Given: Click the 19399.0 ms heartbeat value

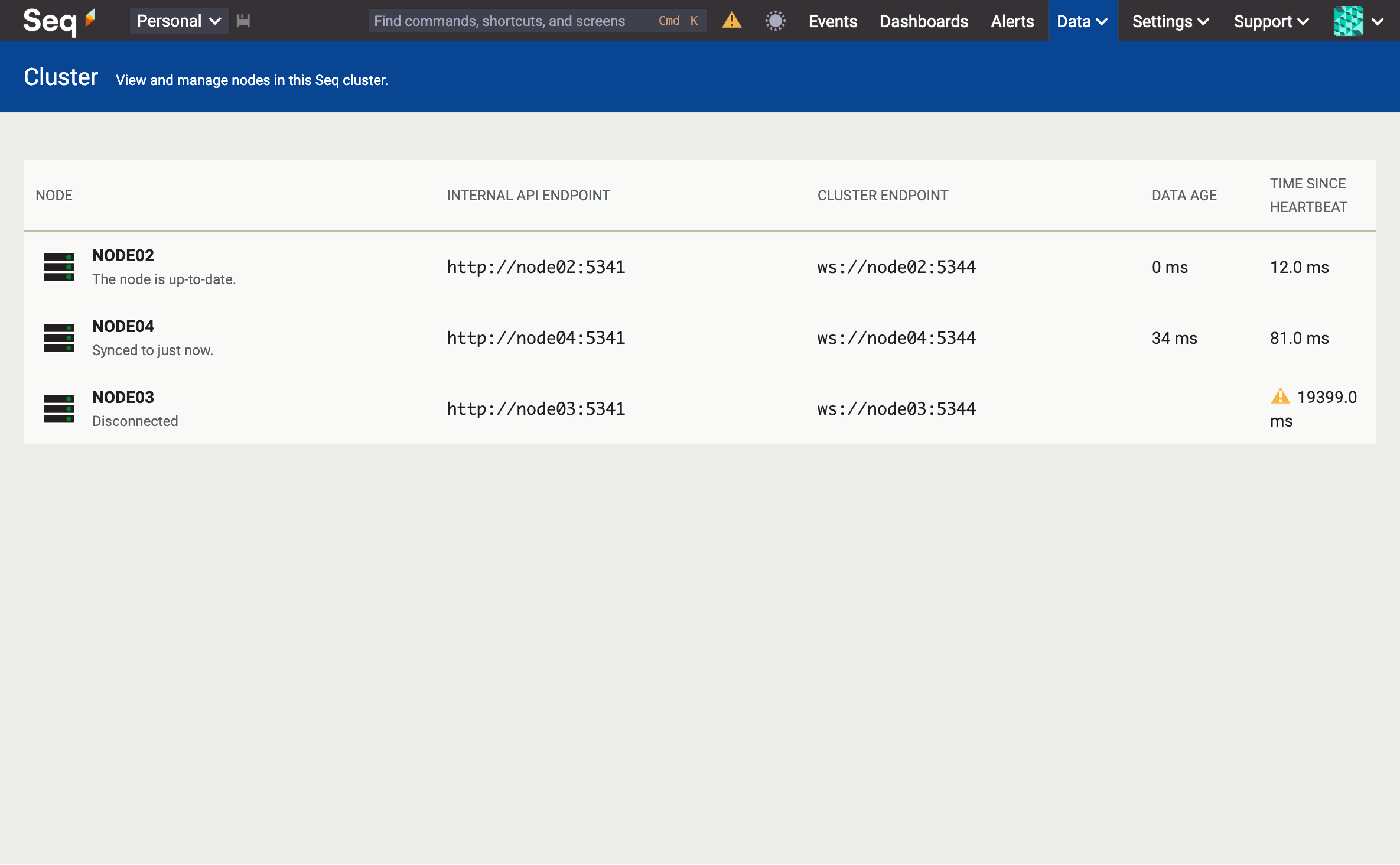Looking at the screenshot, I should pyautogui.click(x=1314, y=409).
